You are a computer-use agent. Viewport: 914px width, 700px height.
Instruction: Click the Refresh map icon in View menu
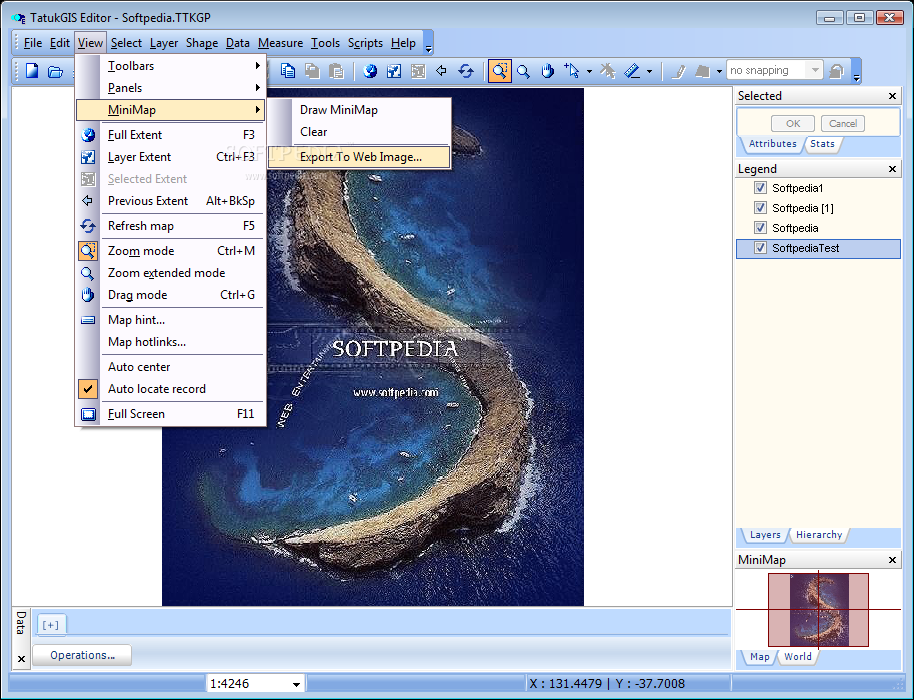tap(88, 226)
